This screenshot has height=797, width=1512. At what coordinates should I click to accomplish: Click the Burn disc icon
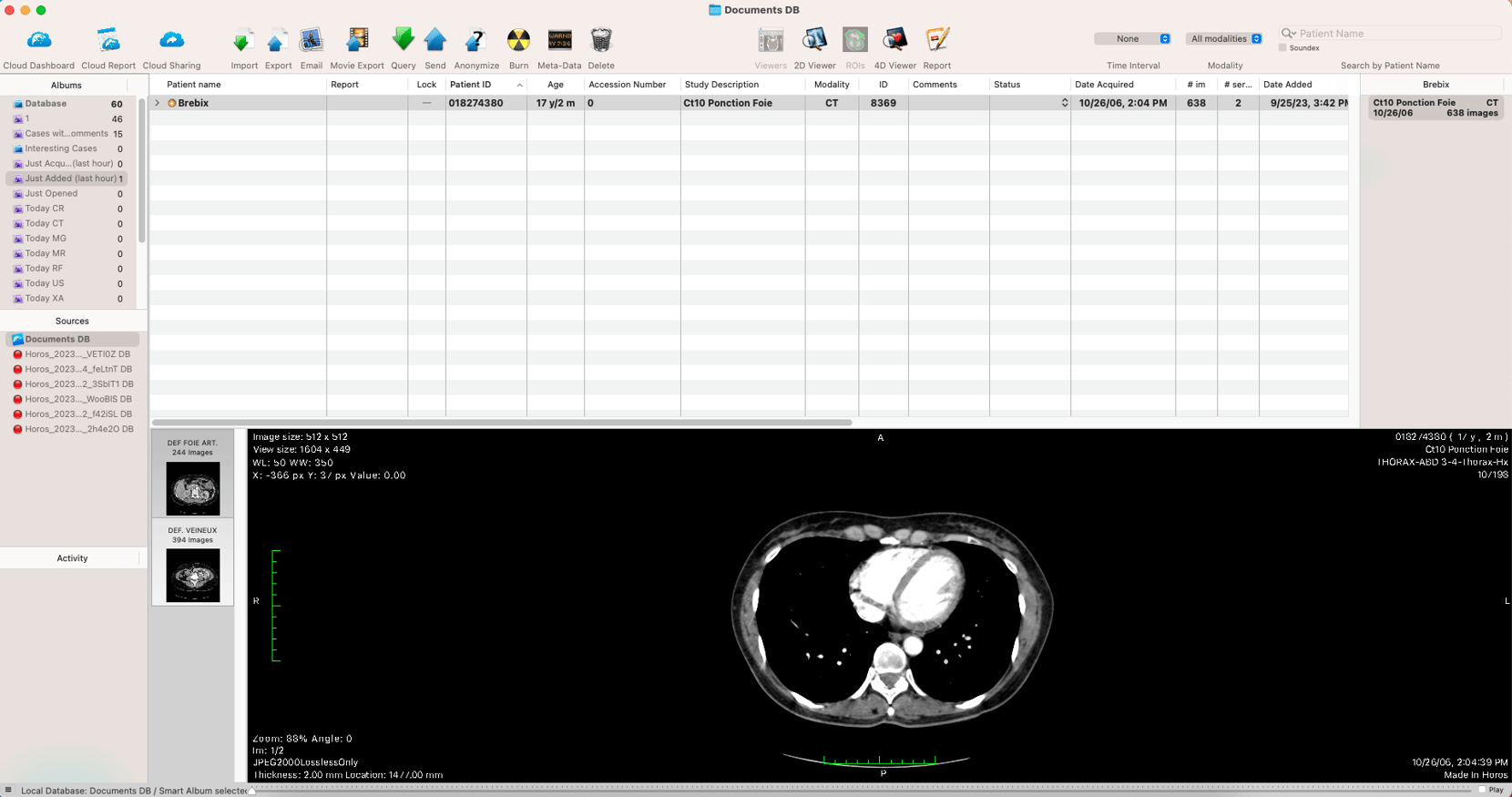[x=518, y=41]
